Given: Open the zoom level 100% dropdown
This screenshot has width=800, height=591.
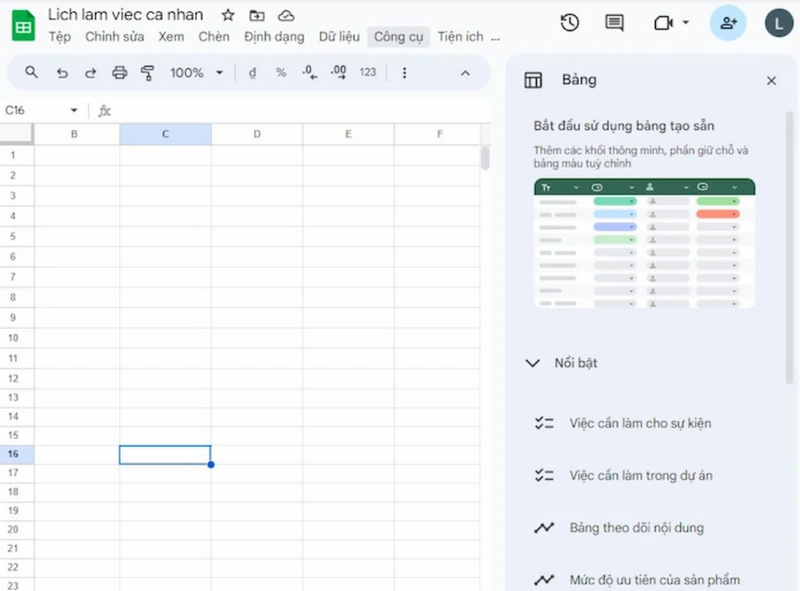Looking at the screenshot, I should 197,72.
